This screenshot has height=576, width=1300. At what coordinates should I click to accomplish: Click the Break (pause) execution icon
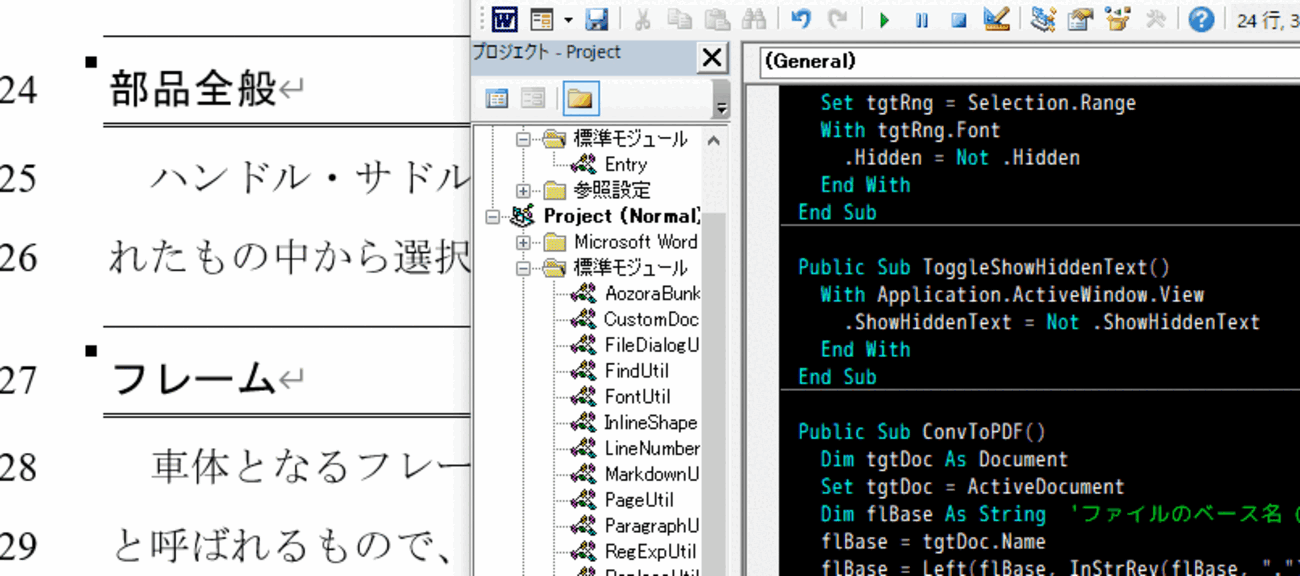922,19
